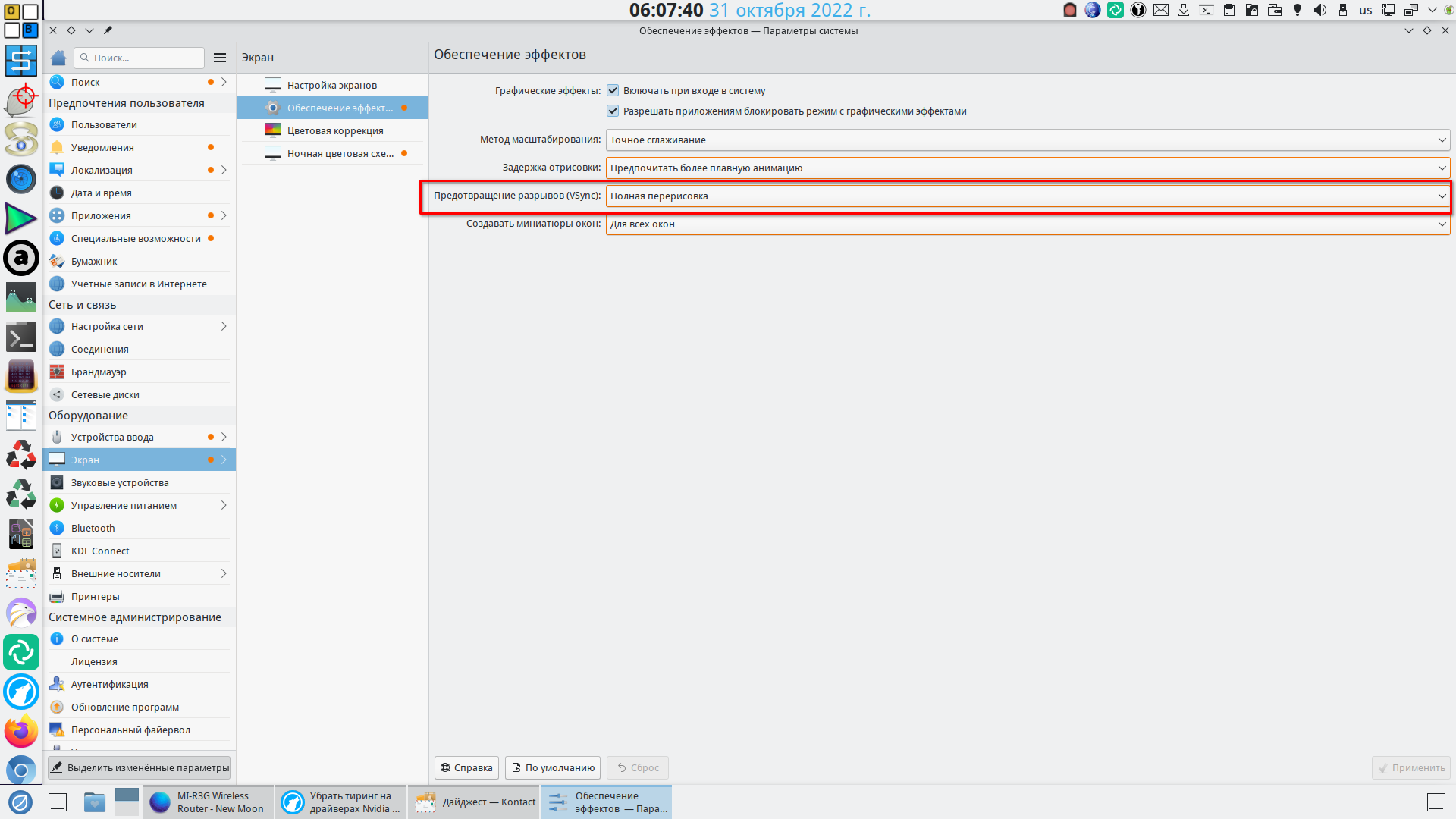Click the 'По умолчанию' button
Viewport: 1456px width, 819px height.
pos(553,767)
